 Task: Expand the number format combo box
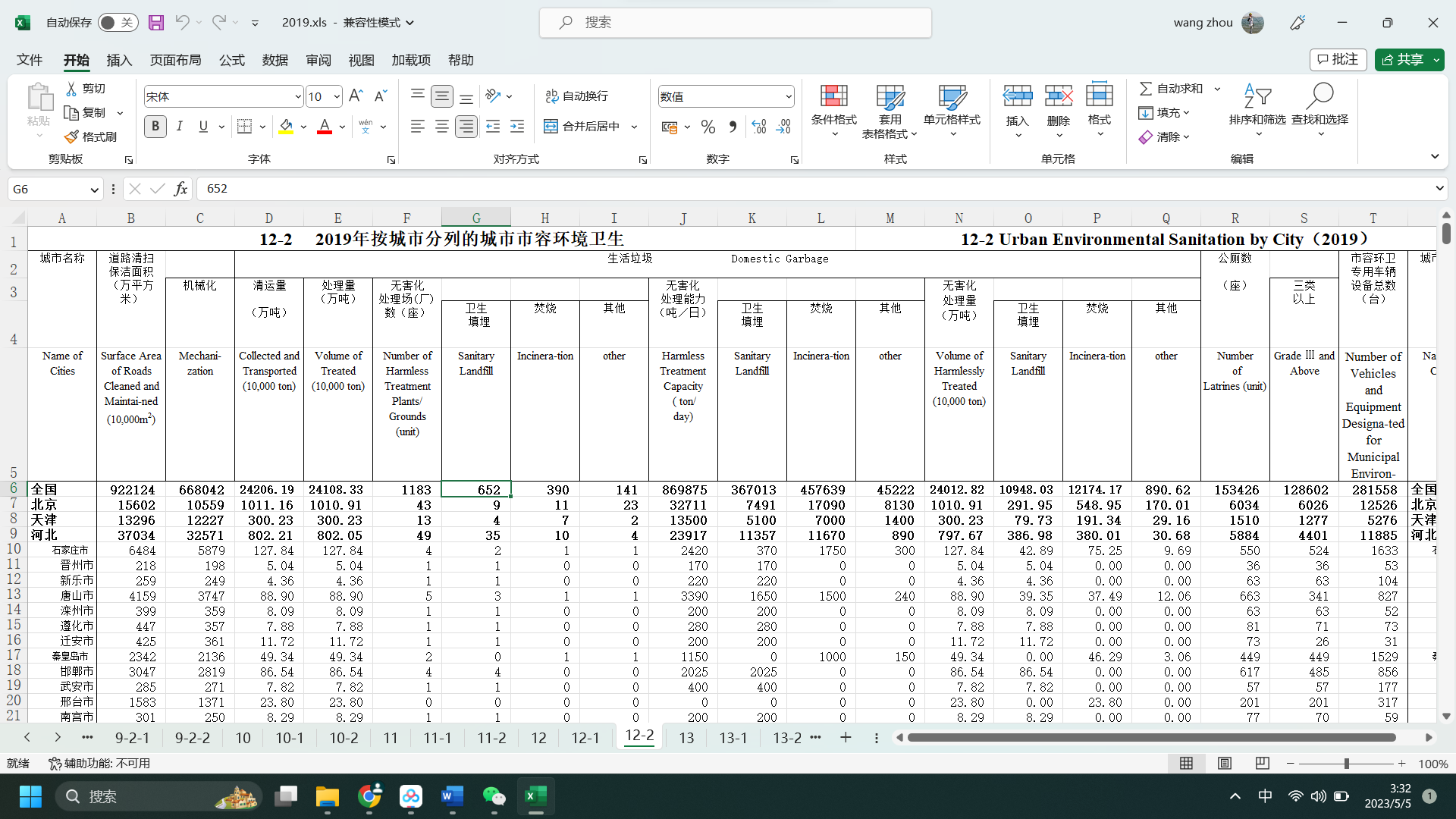pyautogui.click(x=788, y=96)
